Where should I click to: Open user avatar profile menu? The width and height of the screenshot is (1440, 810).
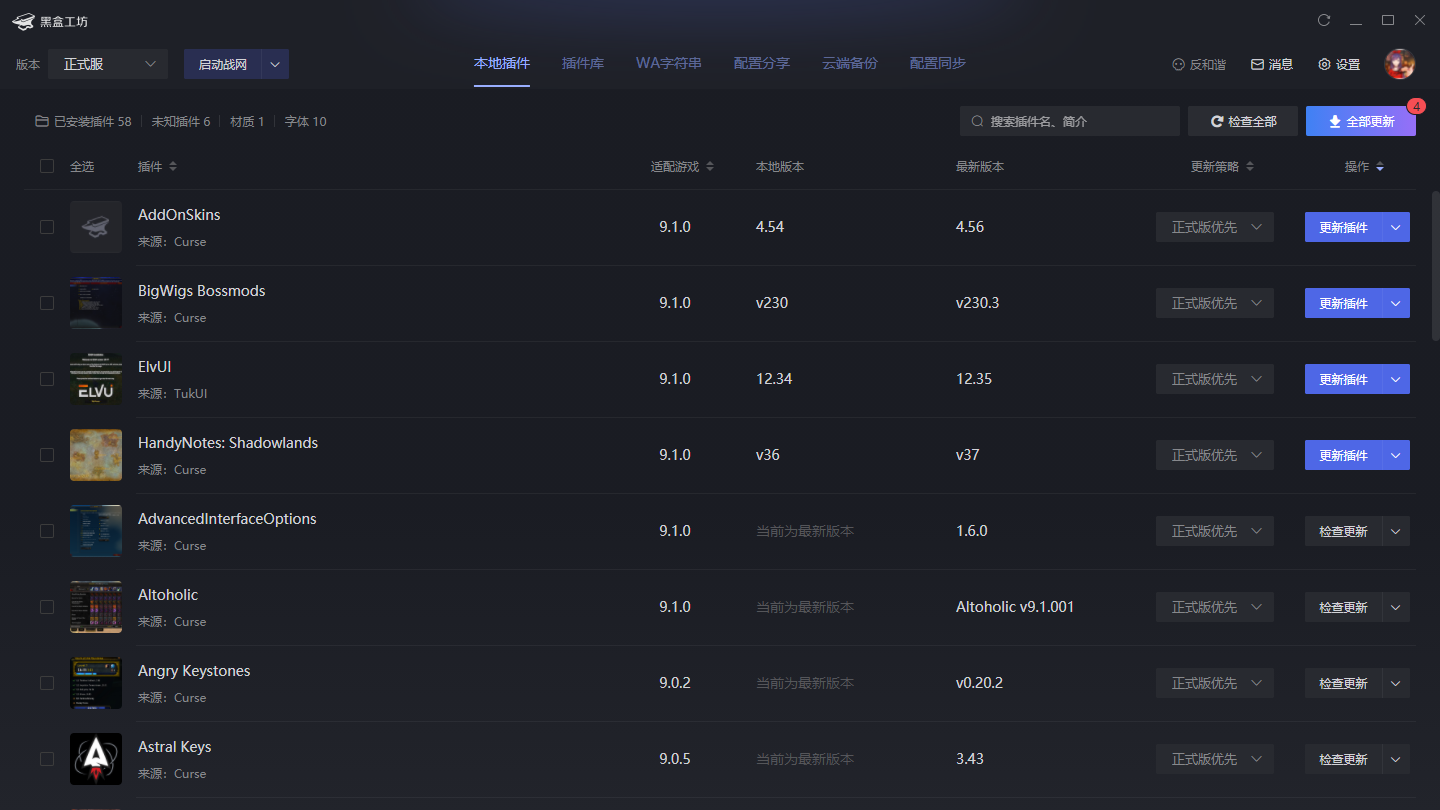1399,64
